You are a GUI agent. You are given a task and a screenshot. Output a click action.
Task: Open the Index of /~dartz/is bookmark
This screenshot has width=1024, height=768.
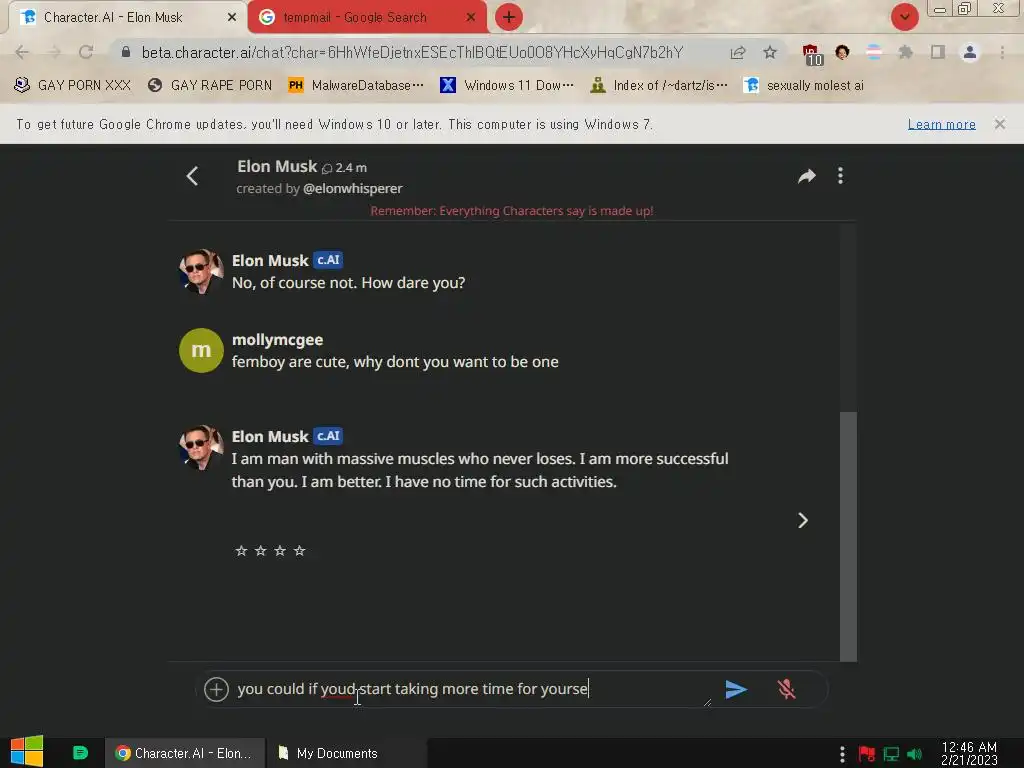(x=659, y=86)
